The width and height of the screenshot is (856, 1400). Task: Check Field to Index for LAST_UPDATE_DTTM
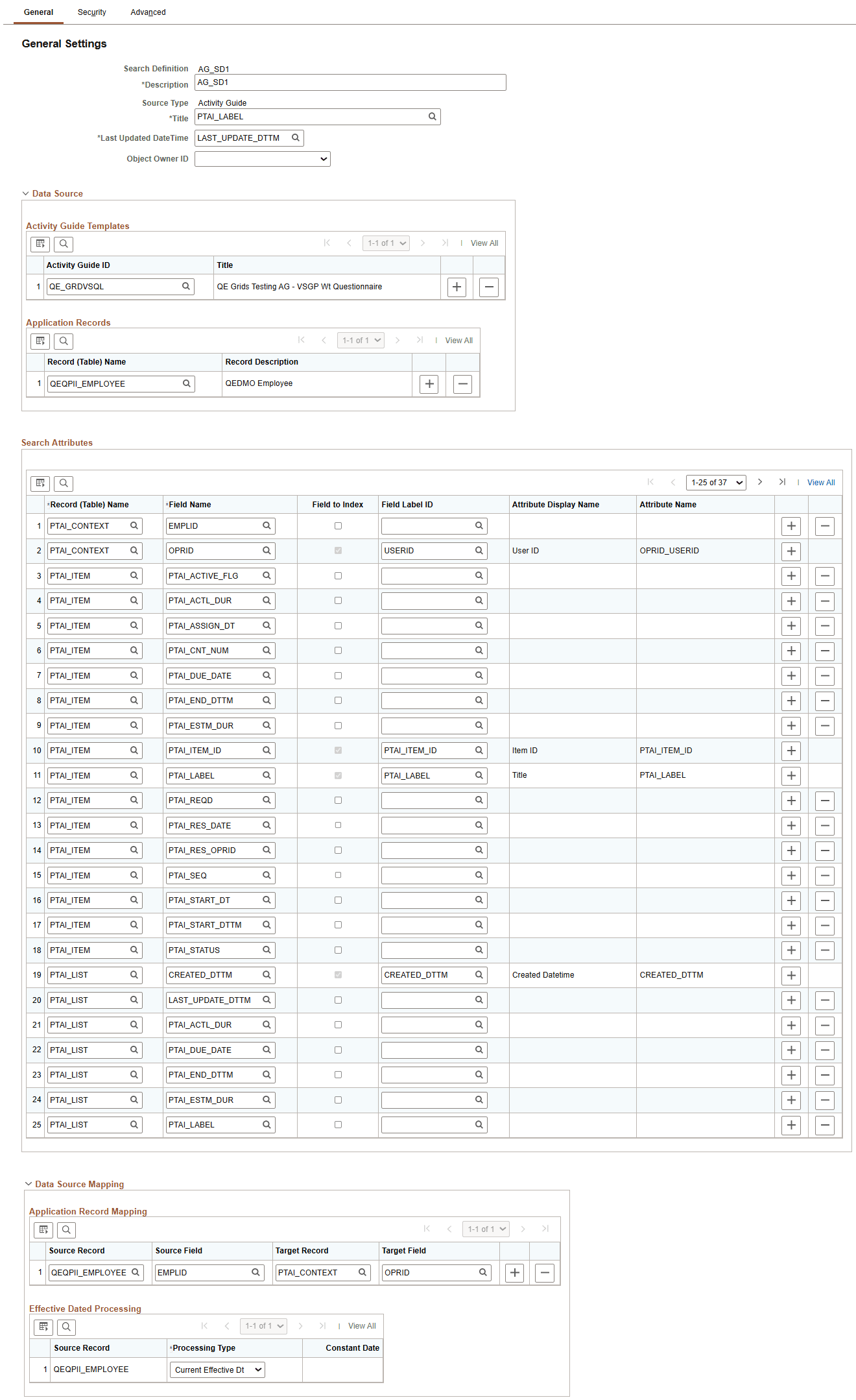pos(338,1000)
